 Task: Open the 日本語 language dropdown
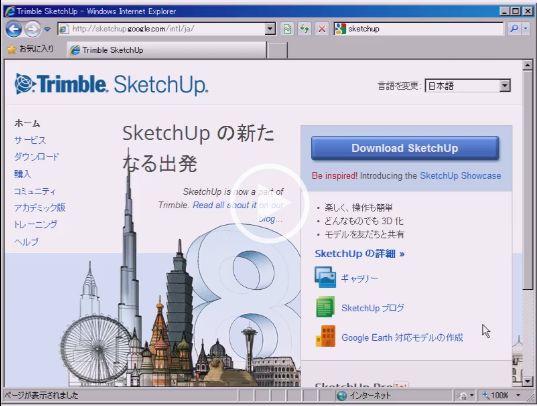[467, 86]
